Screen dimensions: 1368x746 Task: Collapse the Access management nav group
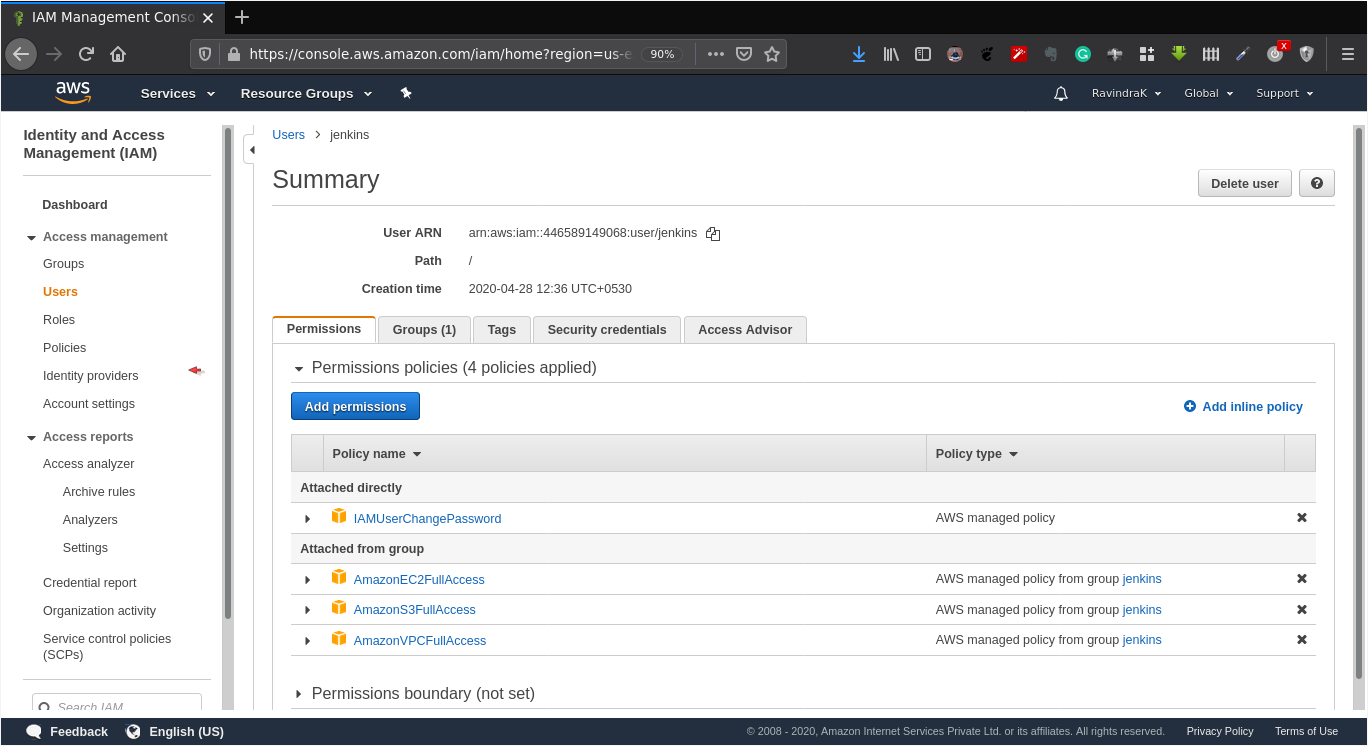point(31,238)
